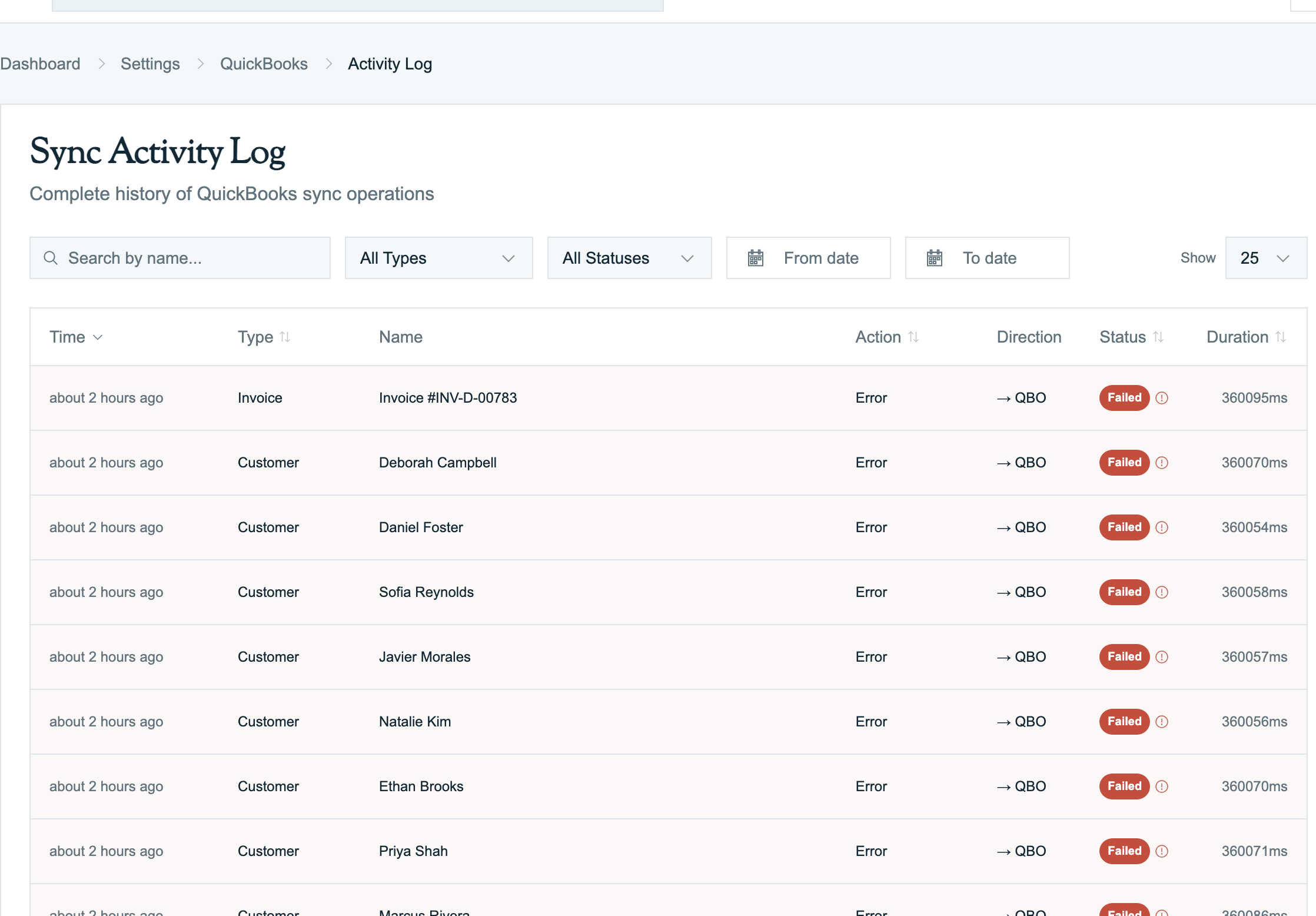Click the To date calendar icon

(x=935, y=258)
